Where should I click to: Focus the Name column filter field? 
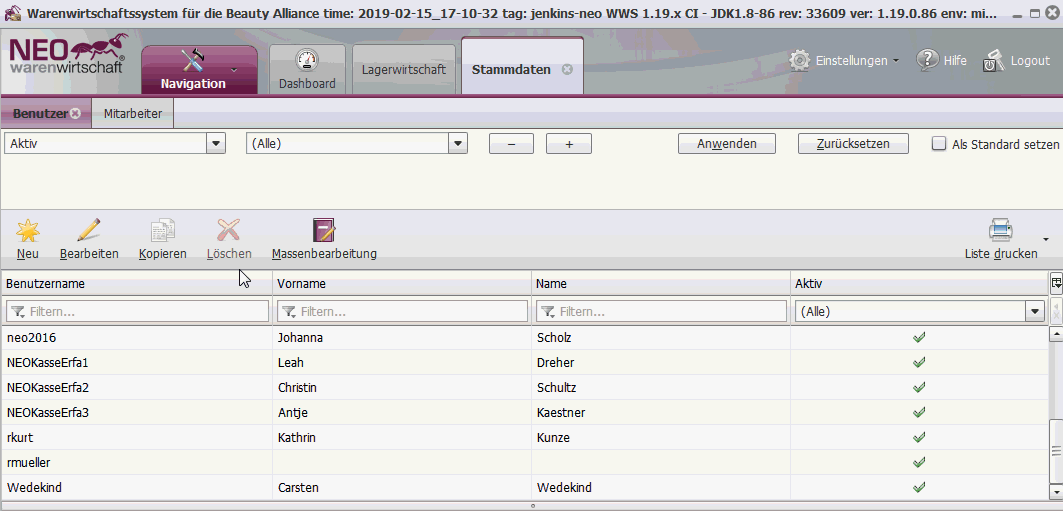click(661, 311)
